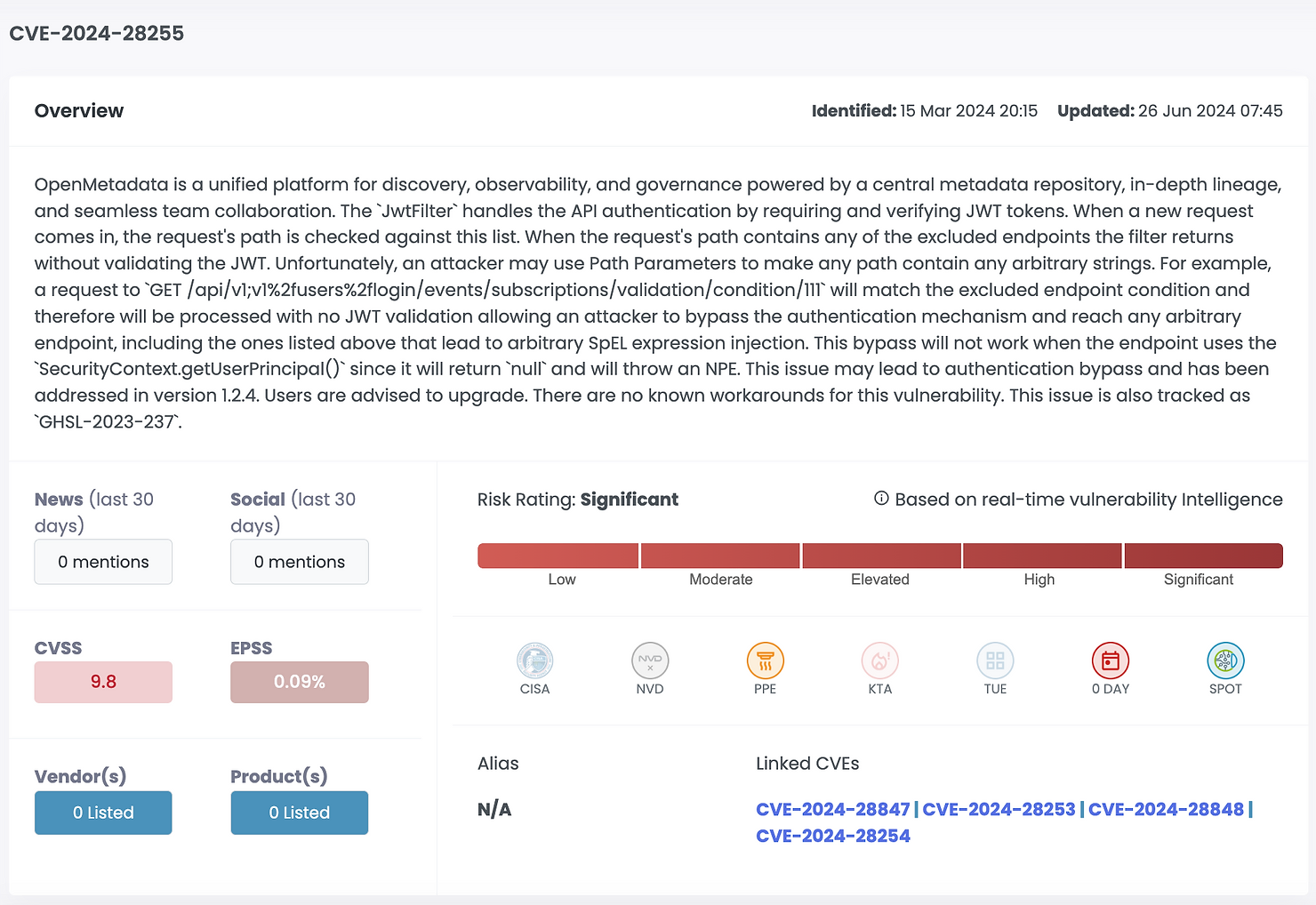This screenshot has width=1316, height=905.
Task: Select the CVSS 9.8 score badge
Action: pyautogui.click(x=103, y=682)
